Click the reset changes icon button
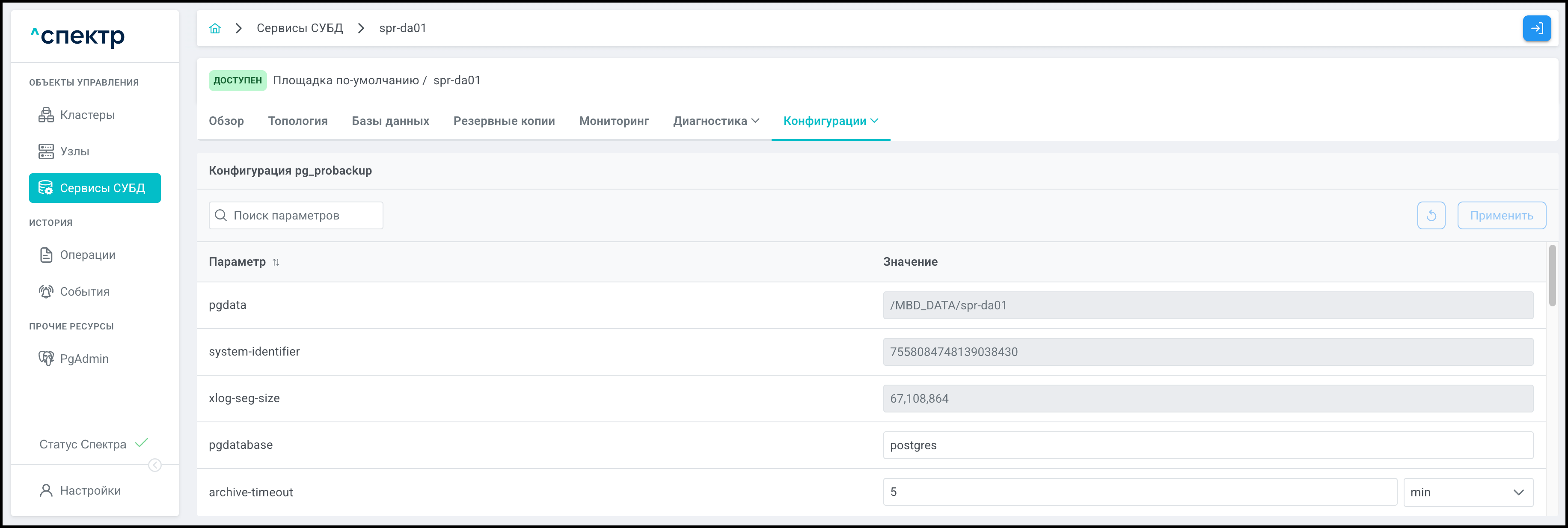1568x528 pixels. pyautogui.click(x=1431, y=216)
